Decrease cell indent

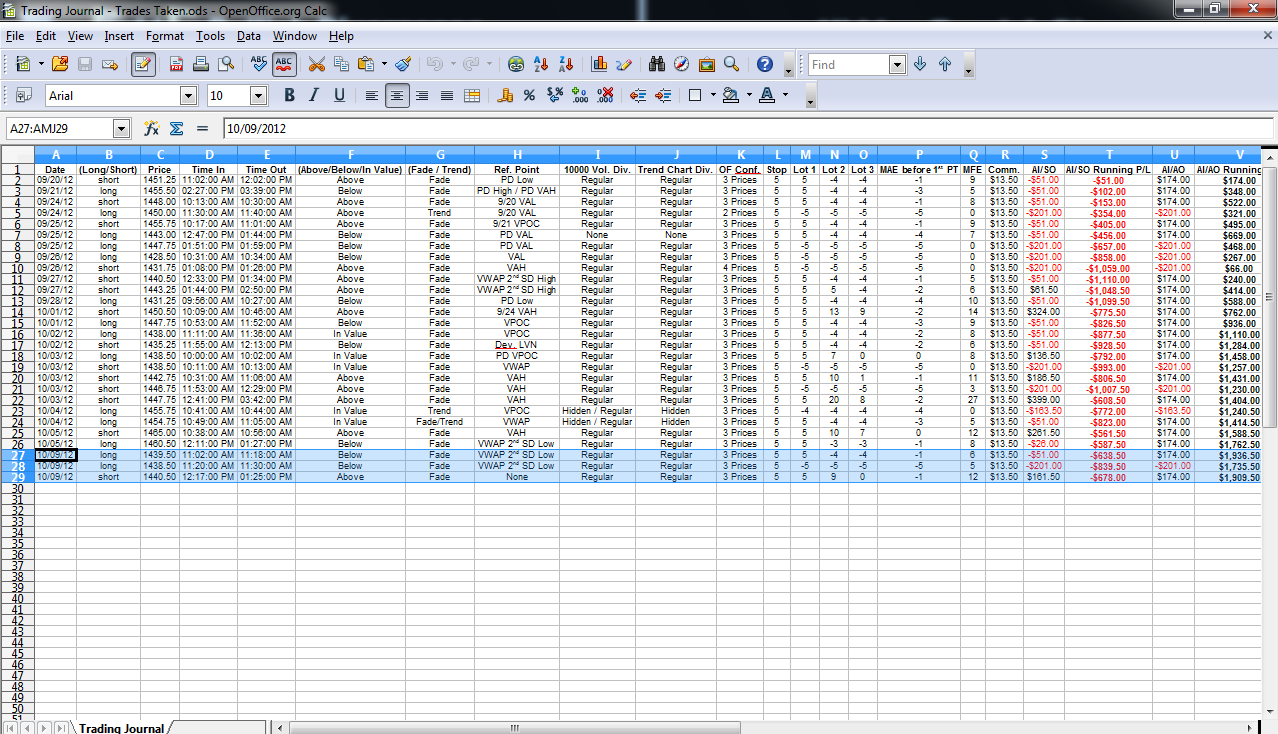click(x=638, y=95)
